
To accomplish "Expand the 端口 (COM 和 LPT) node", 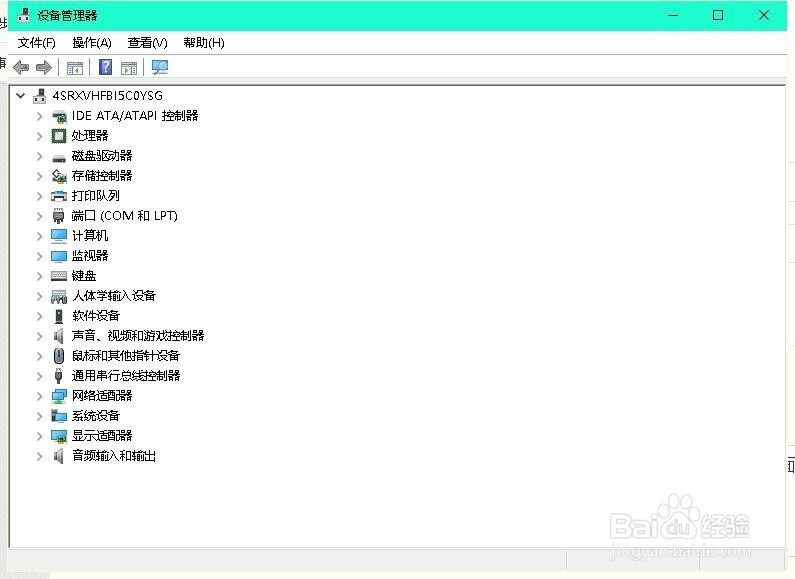I will pyautogui.click(x=40, y=216).
